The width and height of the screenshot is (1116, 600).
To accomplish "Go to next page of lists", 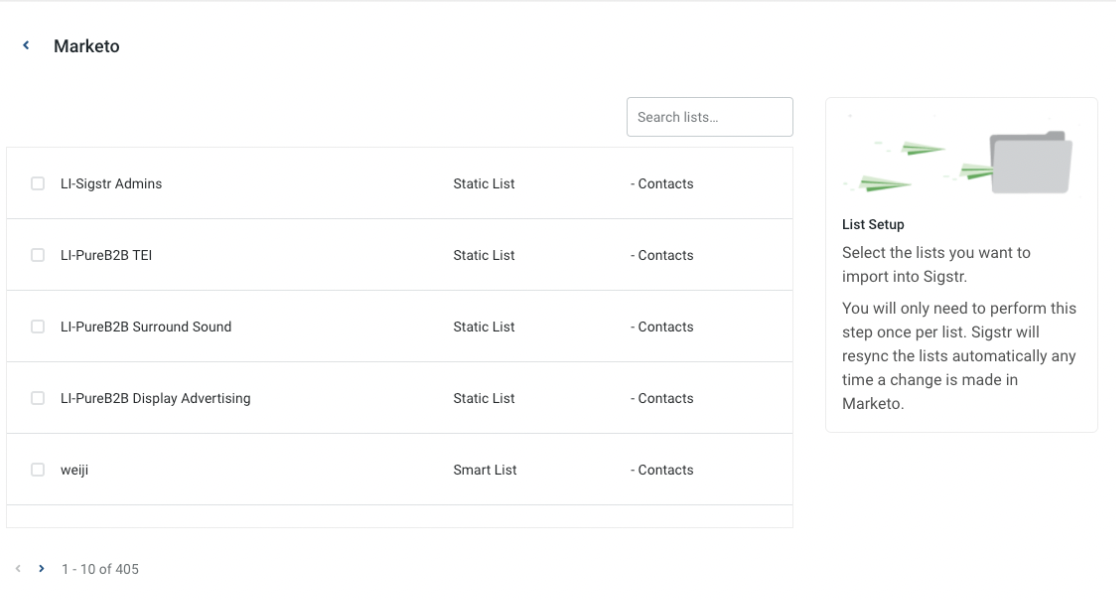I will pos(41,569).
